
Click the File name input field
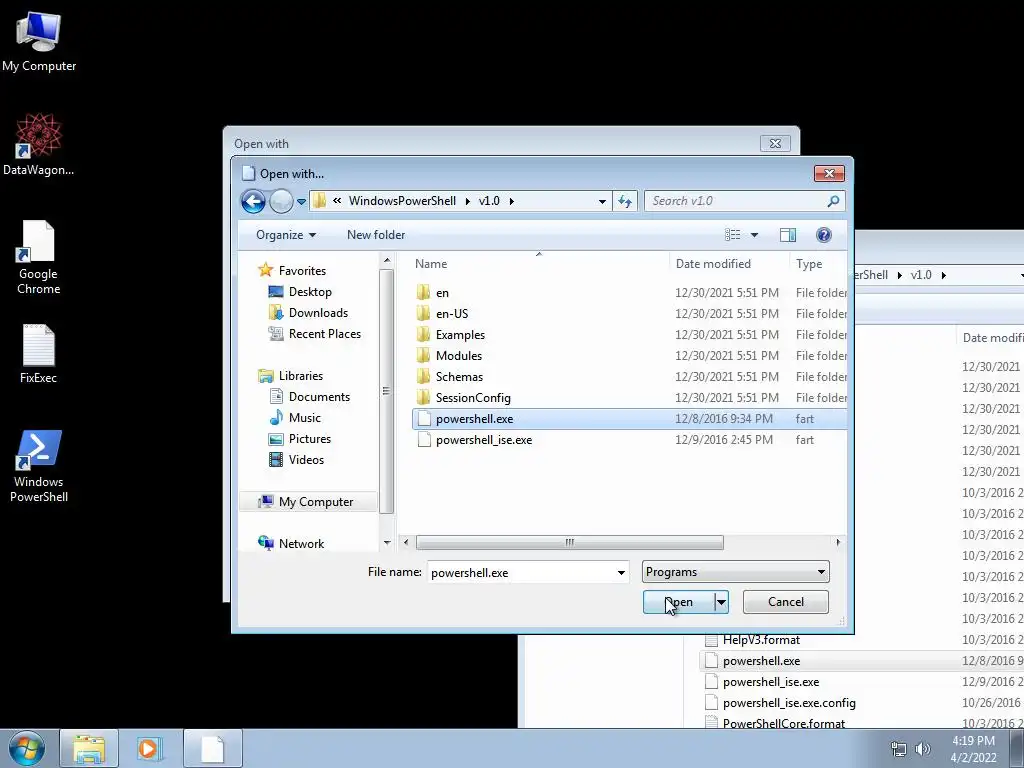point(520,573)
